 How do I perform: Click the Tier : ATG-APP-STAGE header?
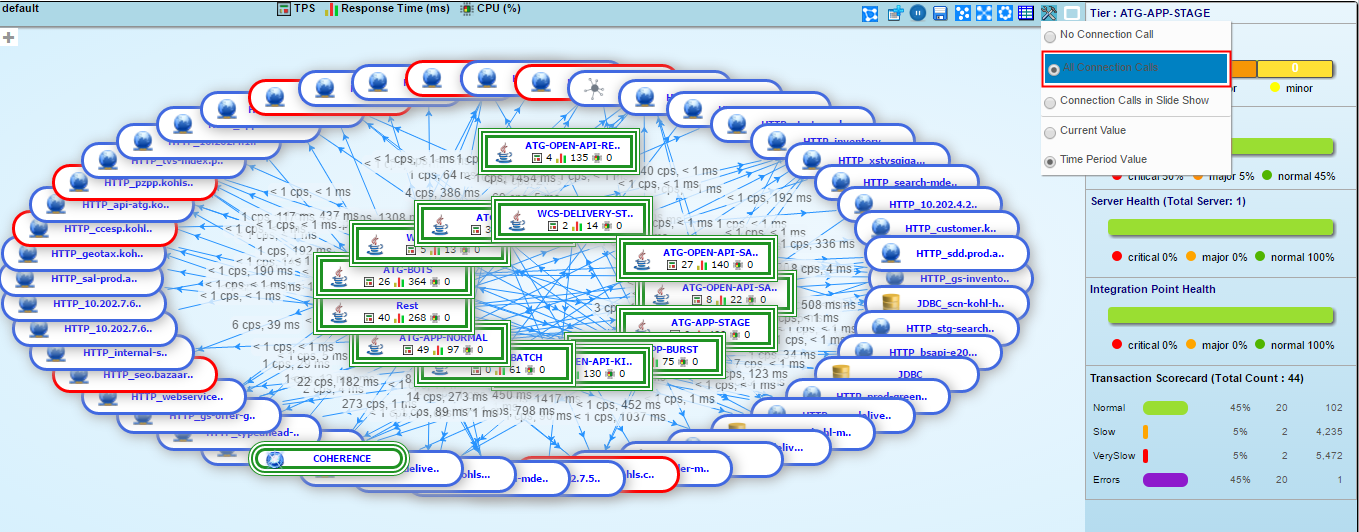click(1149, 13)
